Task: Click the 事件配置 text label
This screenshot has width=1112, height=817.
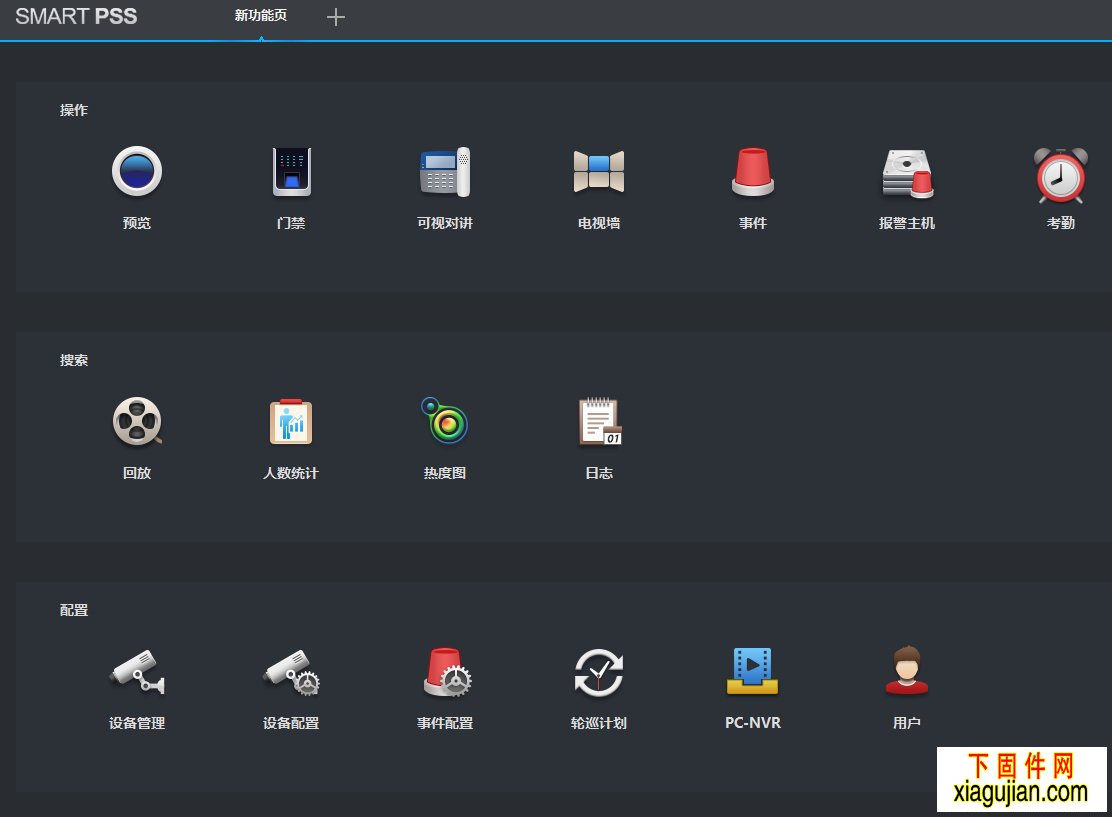Action: [445, 723]
